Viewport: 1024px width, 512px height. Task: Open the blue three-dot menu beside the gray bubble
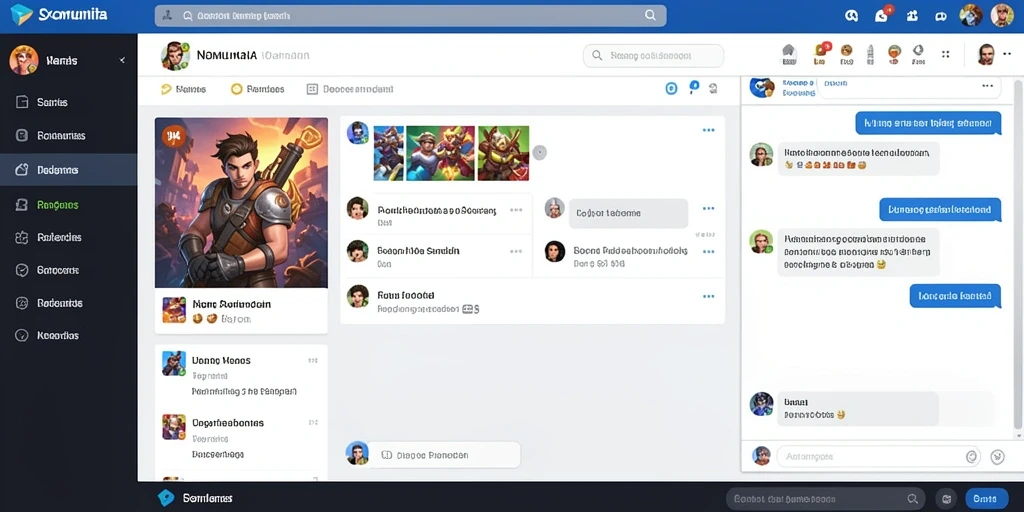[x=709, y=208]
